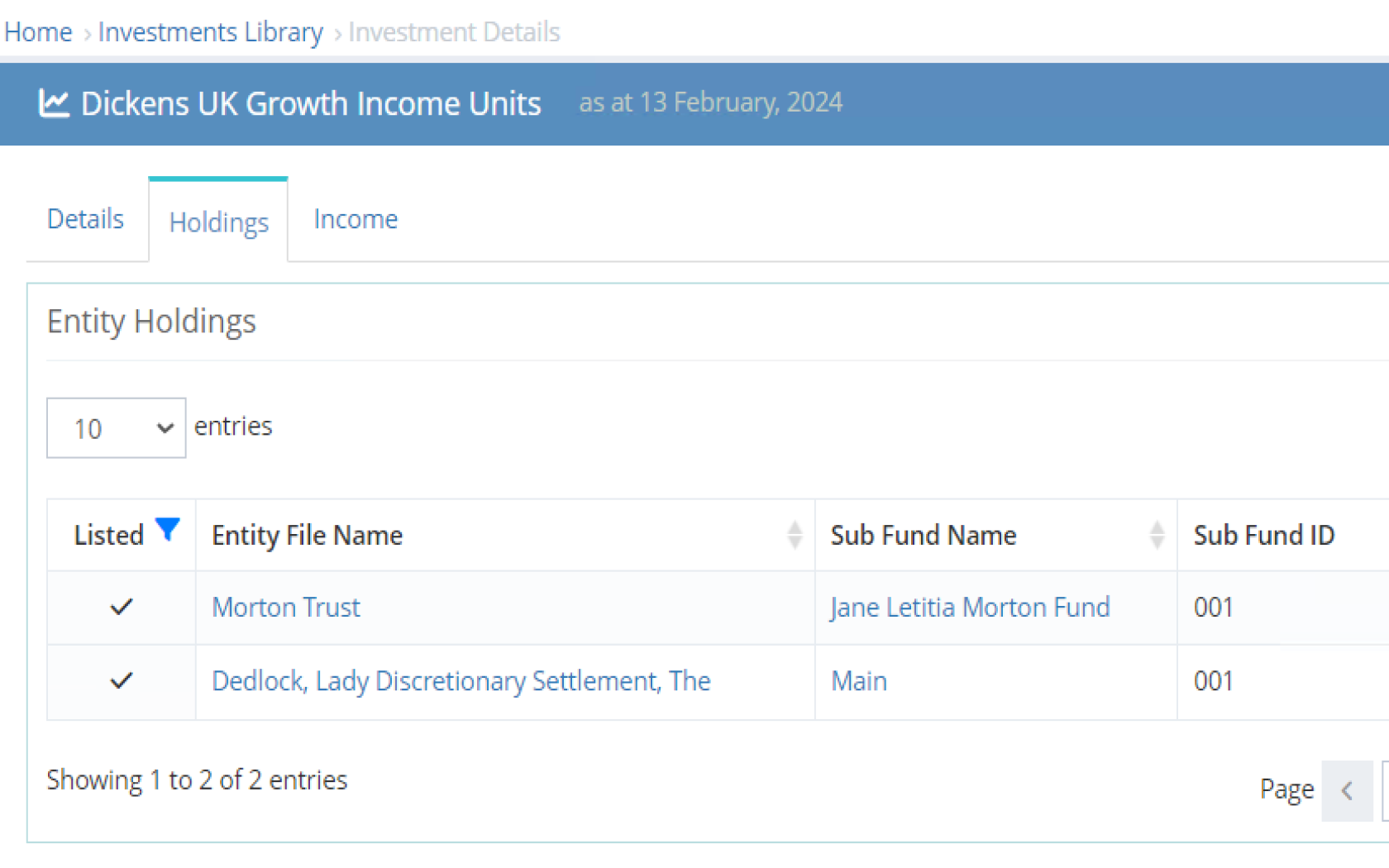Click the blue filter icon on Listed
The width and height of the screenshot is (1389, 868).
168,529
